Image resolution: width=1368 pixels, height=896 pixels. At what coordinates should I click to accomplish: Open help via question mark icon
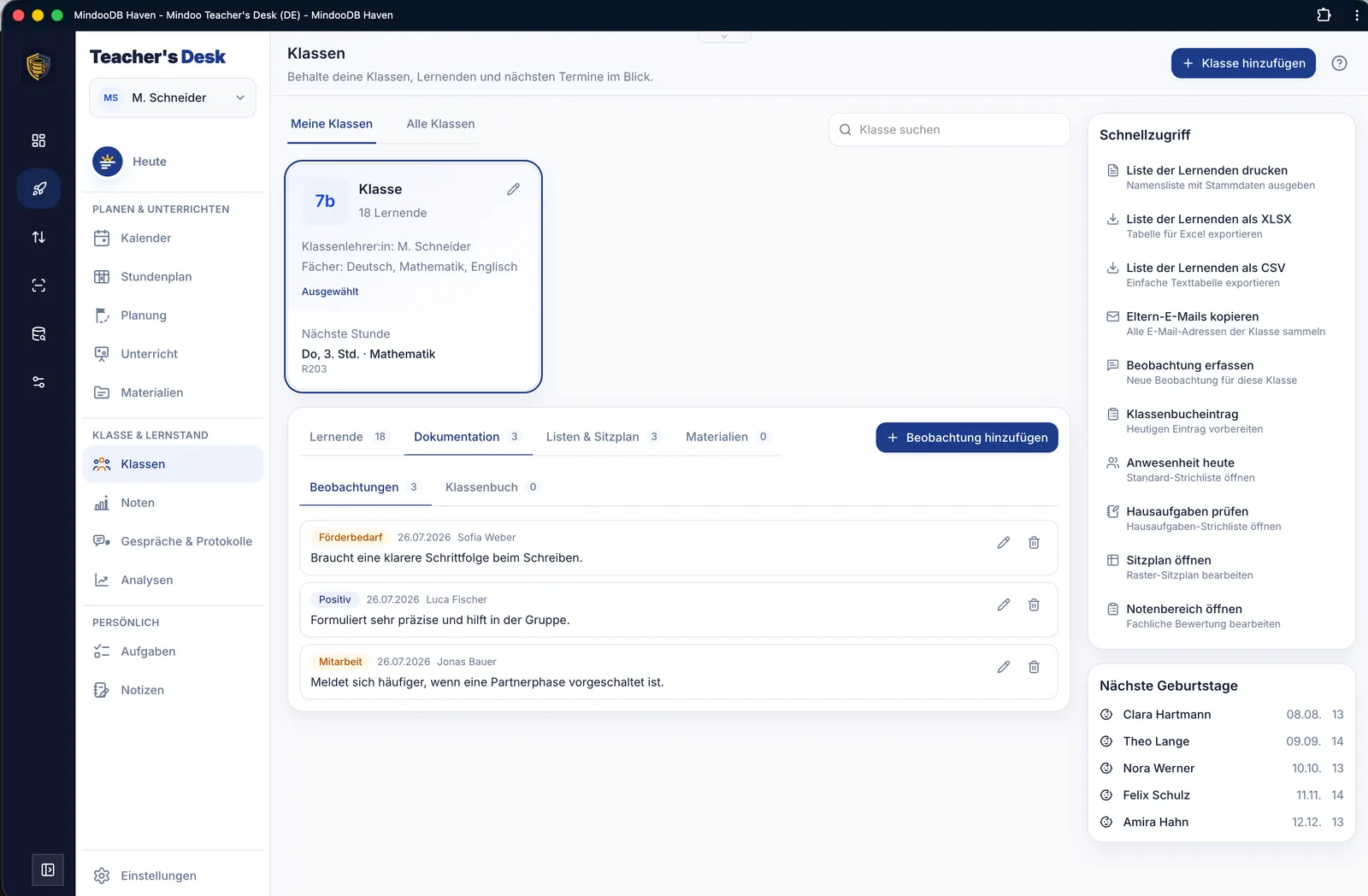coord(1340,63)
